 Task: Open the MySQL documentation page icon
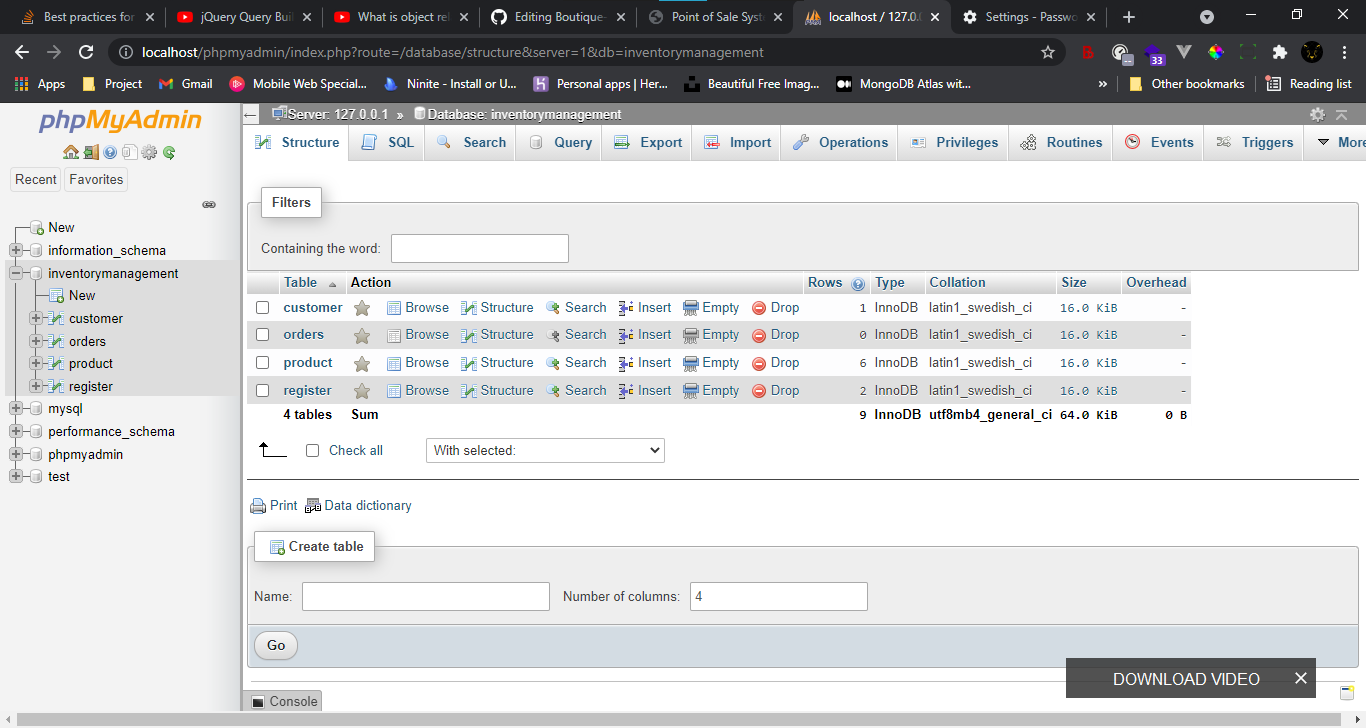click(129, 153)
